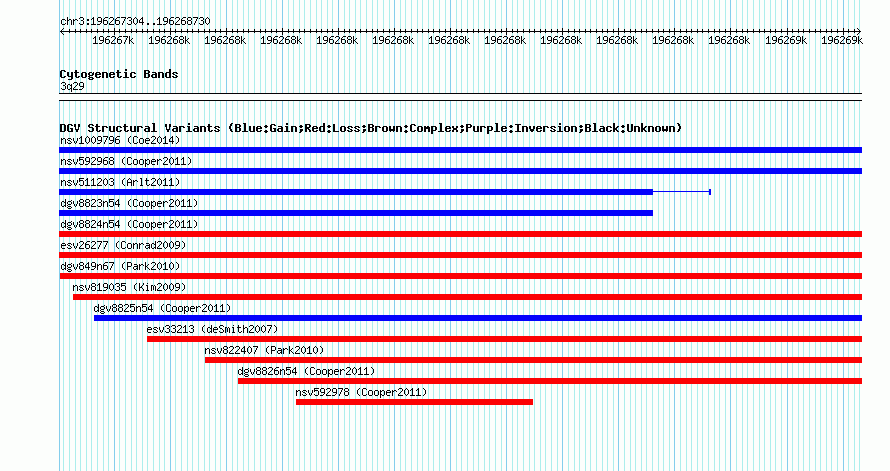Open dgv8826n54 (Cooper2011) label
This screenshot has width=890, height=471.
click(307, 371)
